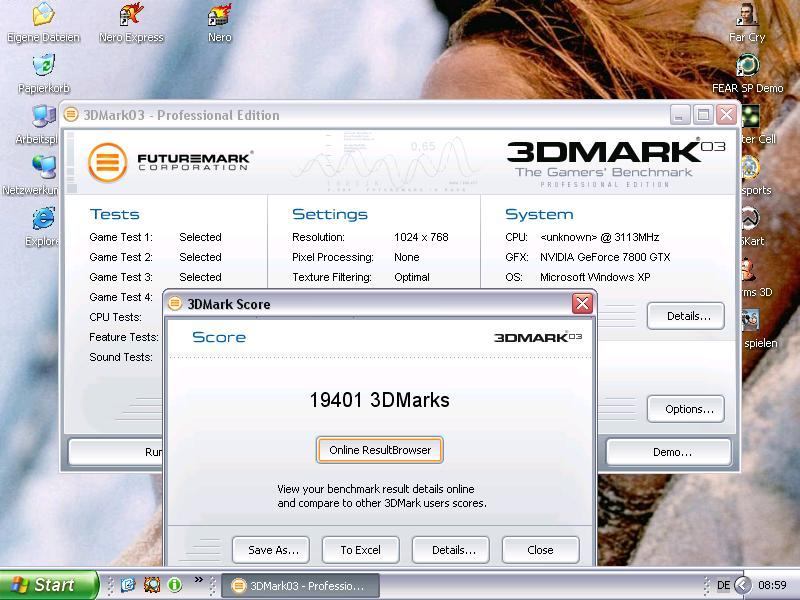Open system Details button in main window
800x600 pixels.
click(x=686, y=316)
